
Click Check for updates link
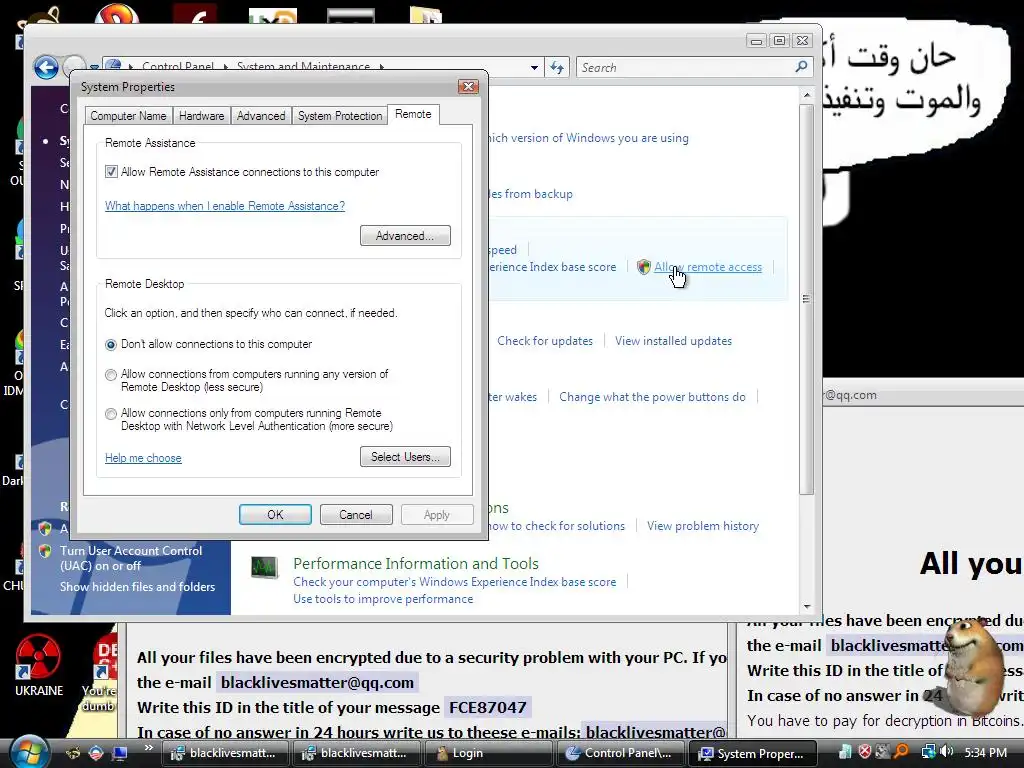pyautogui.click(x=545, y=341)
